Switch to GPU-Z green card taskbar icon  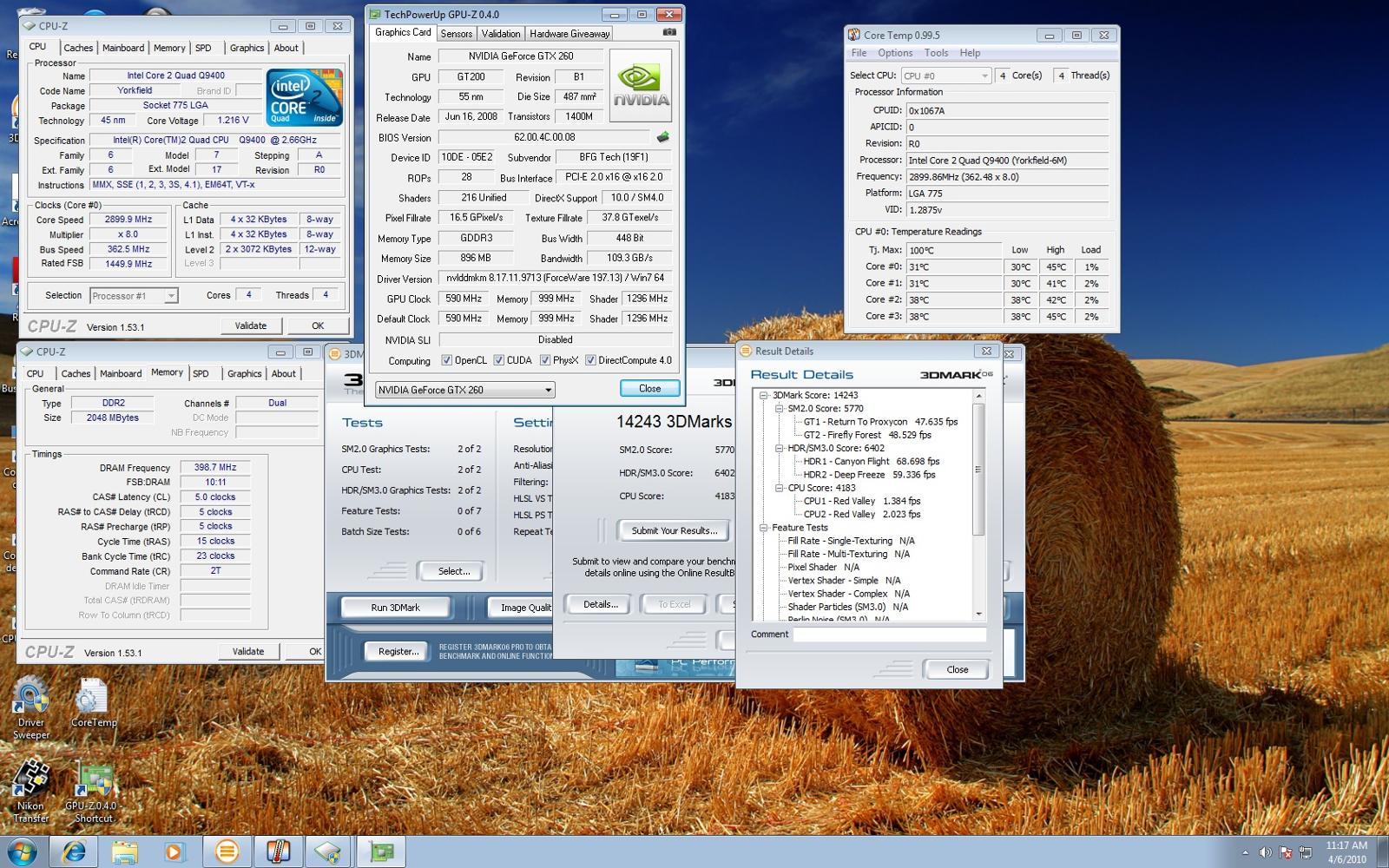coord(381,852)
